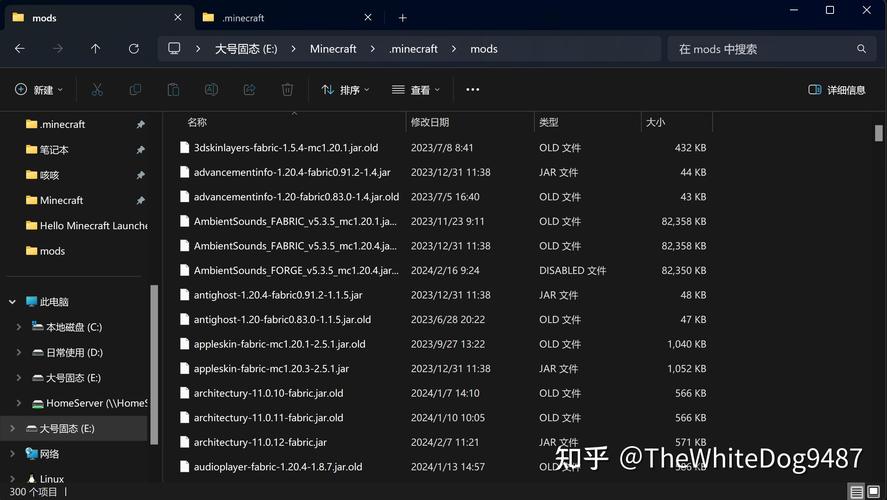Click the Cut scissors icon in toolbar
Image resolution: width=887 pixels, height=500 pixels.
click(x=97, y=90)
